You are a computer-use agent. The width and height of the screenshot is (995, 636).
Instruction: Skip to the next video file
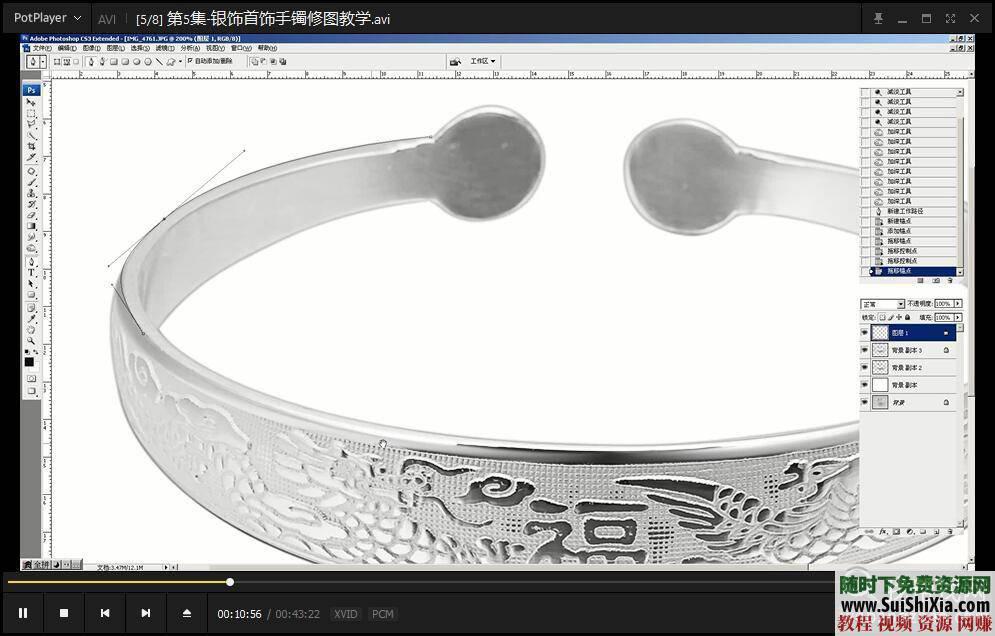[x=146, y=613]
